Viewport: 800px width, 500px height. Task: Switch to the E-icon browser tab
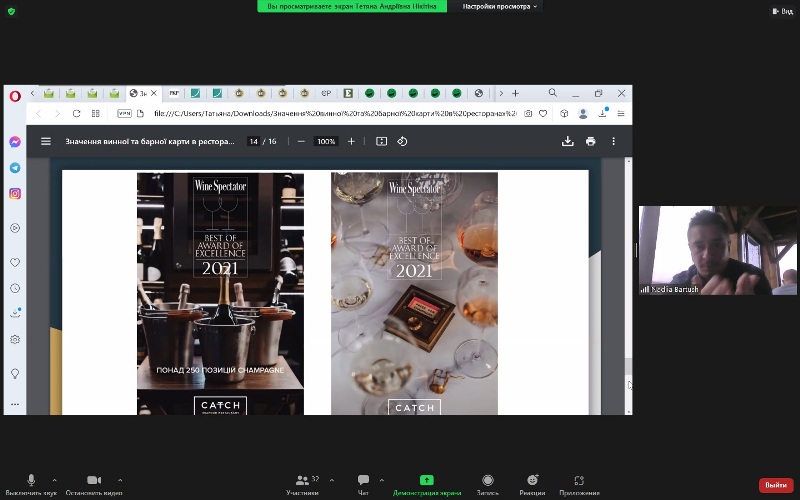348,93
